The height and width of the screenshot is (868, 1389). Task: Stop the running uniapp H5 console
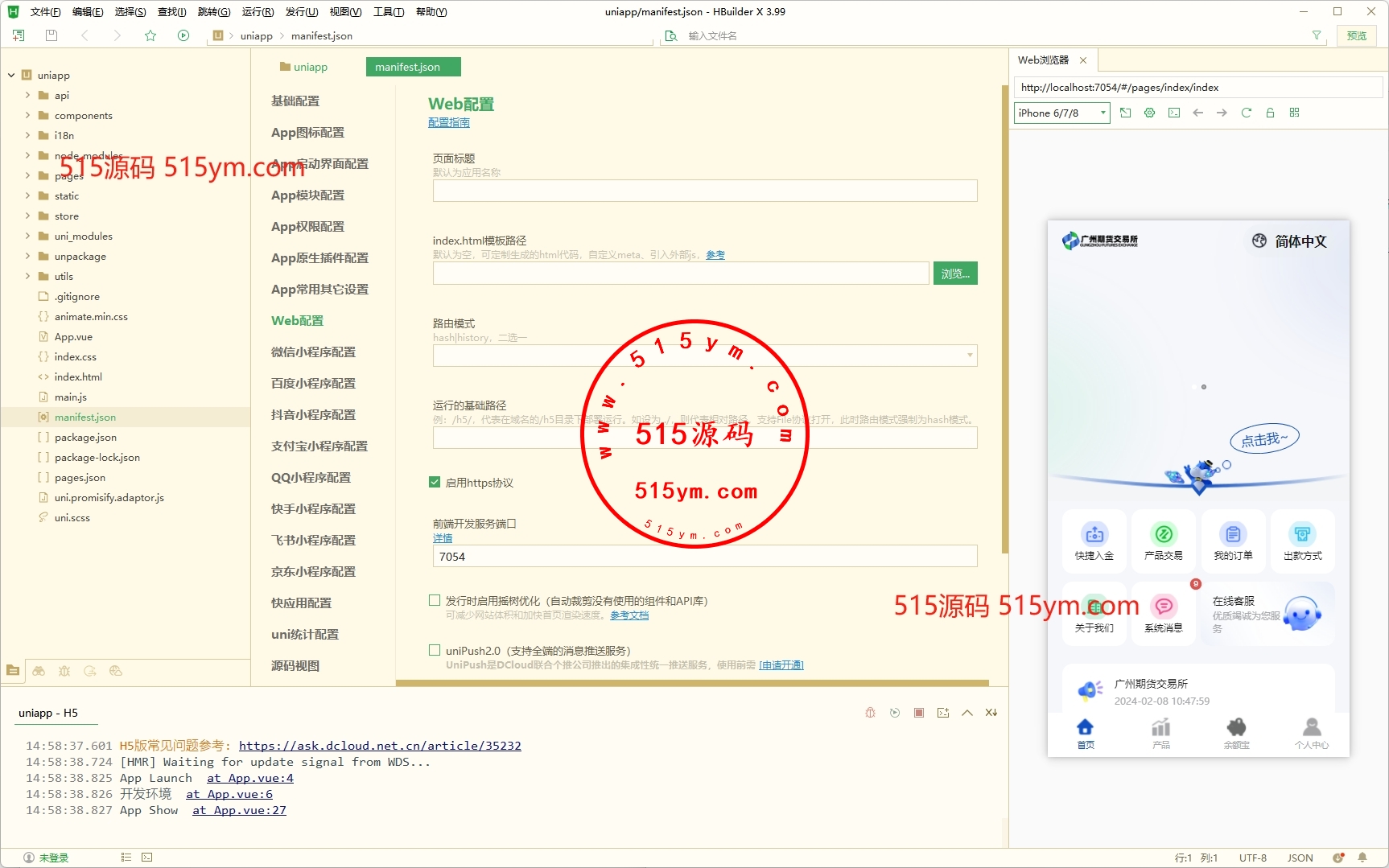pyautogui.click(x=918, y=713)
